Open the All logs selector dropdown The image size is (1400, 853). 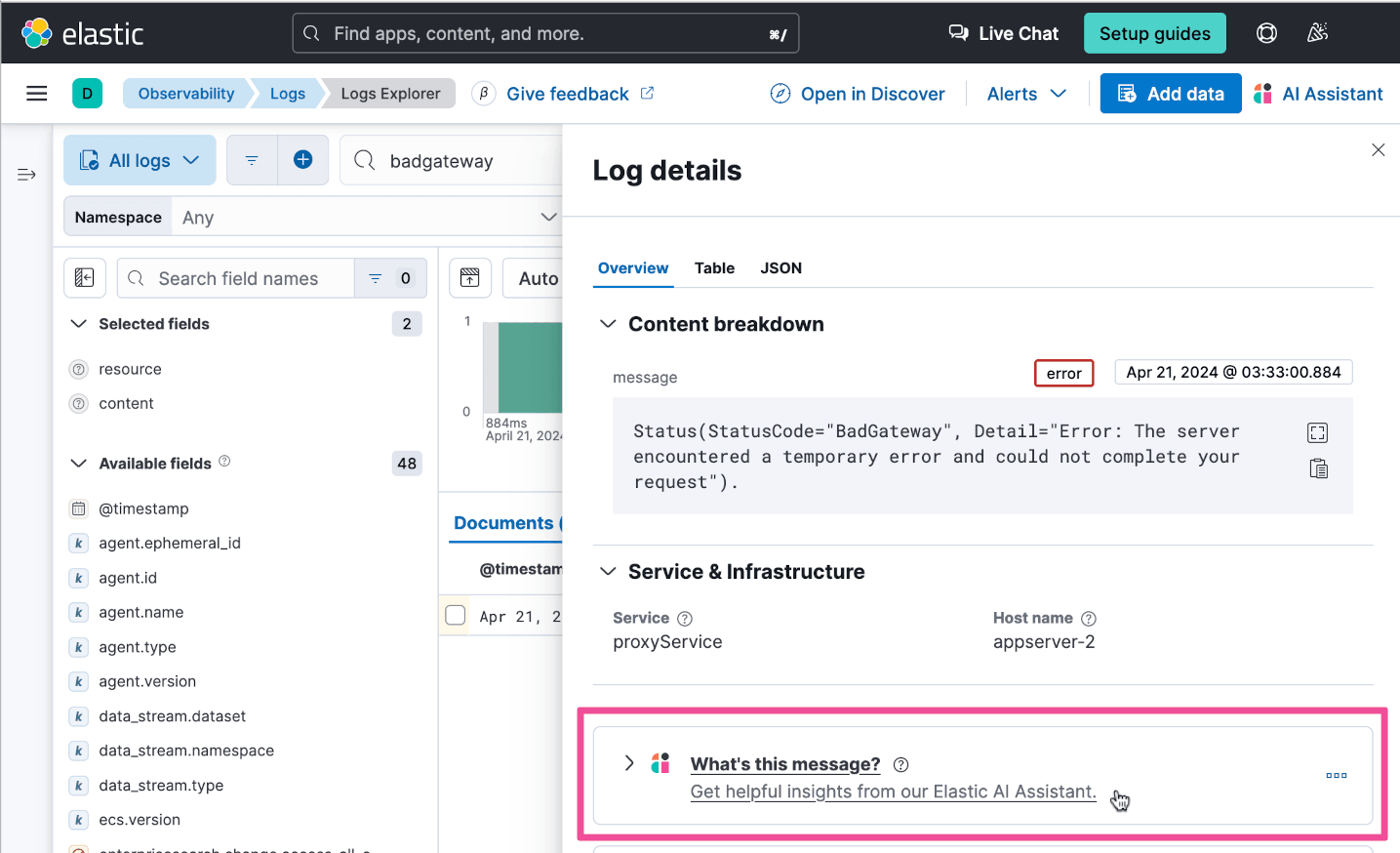pos(140,160)
